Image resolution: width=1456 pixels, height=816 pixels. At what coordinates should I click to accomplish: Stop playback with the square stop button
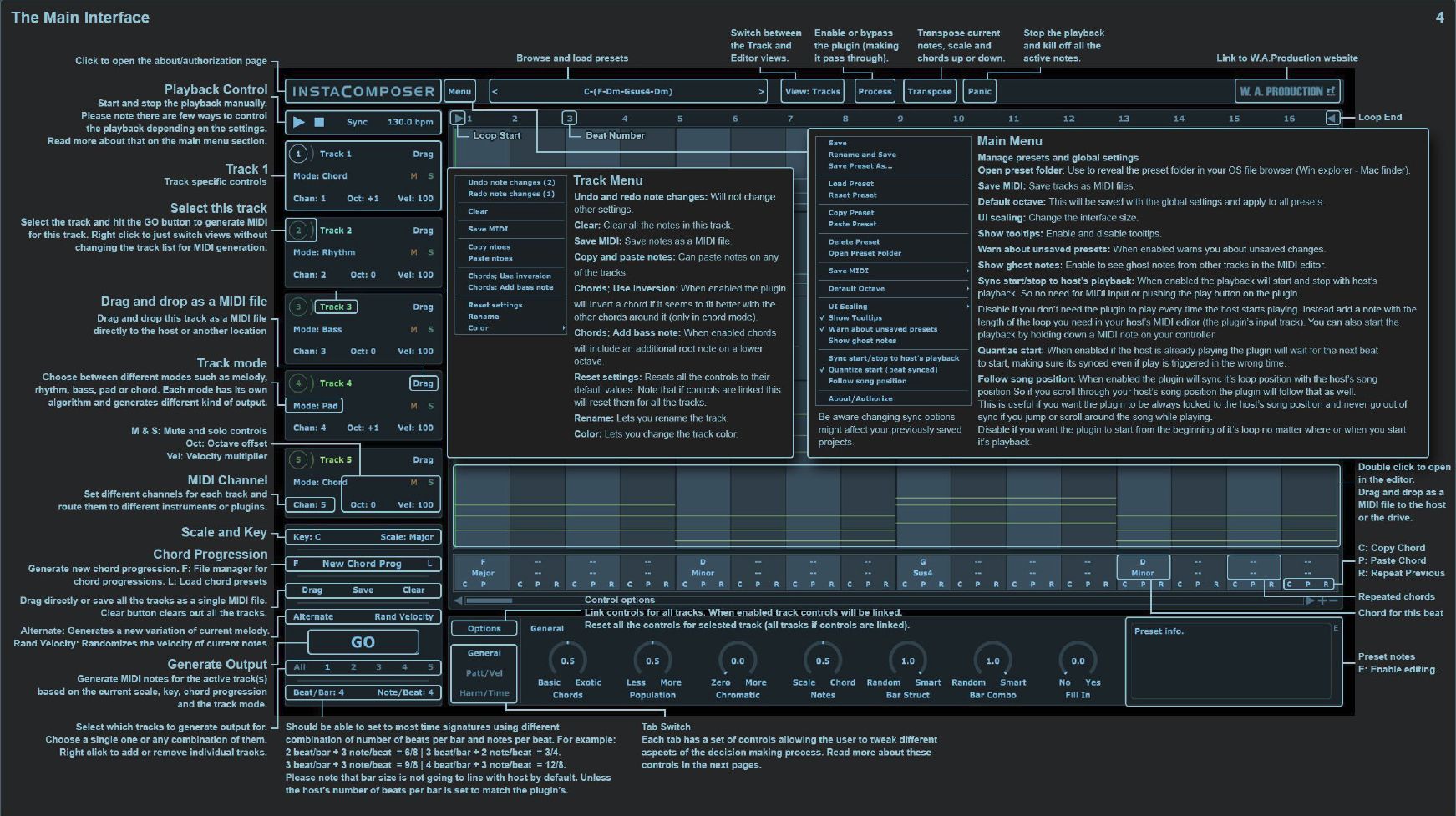coord(319,122)
